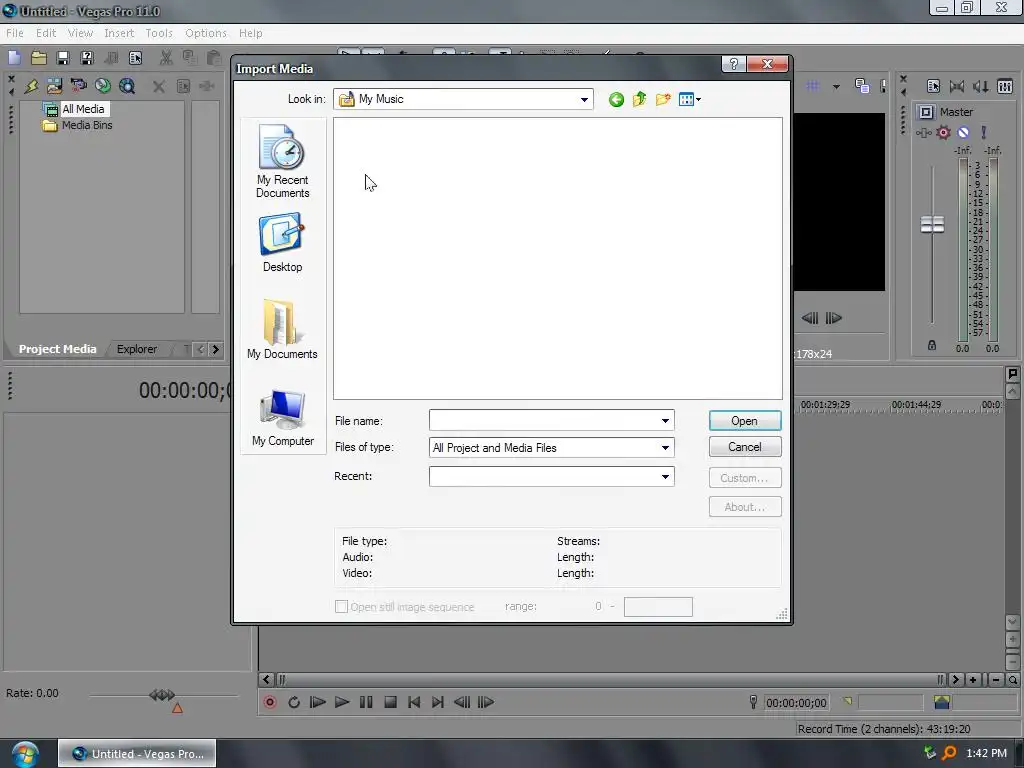Viewport: 1024px width, 768px height.
Task: Click the Pause button in transport bar
Action: click(366, 702)
